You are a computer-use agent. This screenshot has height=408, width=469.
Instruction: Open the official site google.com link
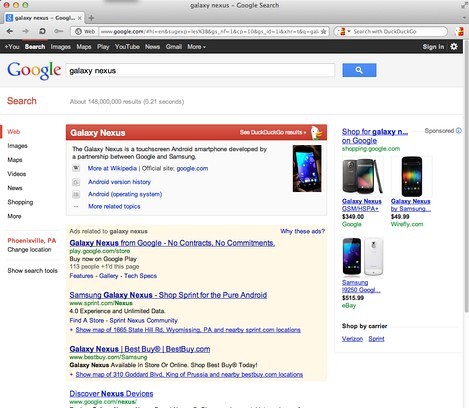pos(192,168)
